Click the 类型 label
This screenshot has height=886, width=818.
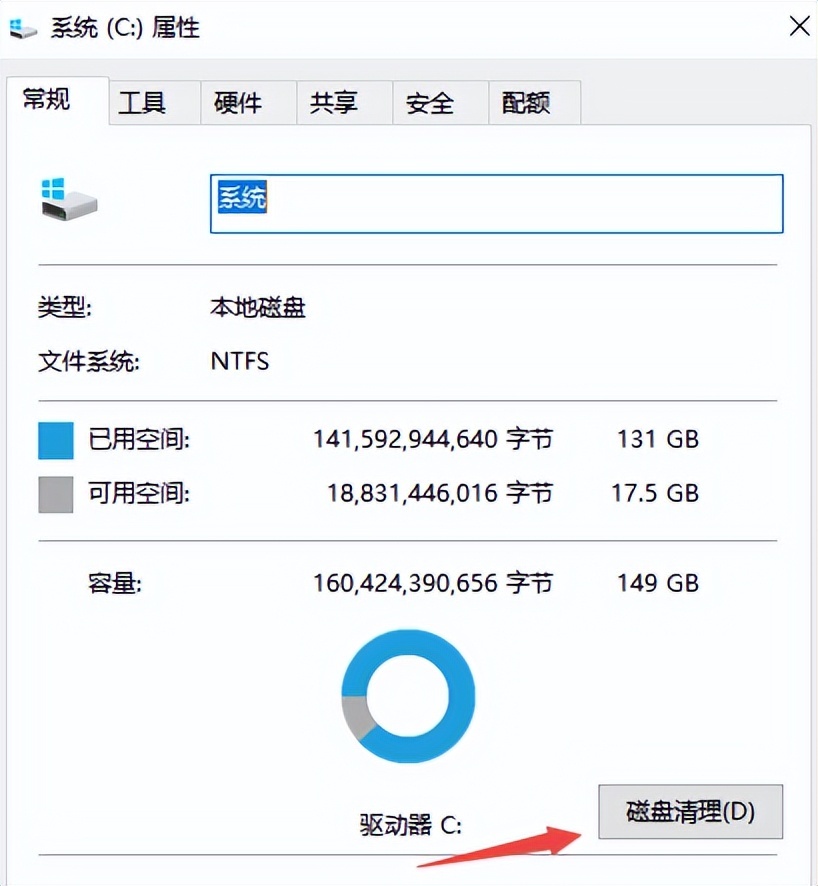point(64,308)
